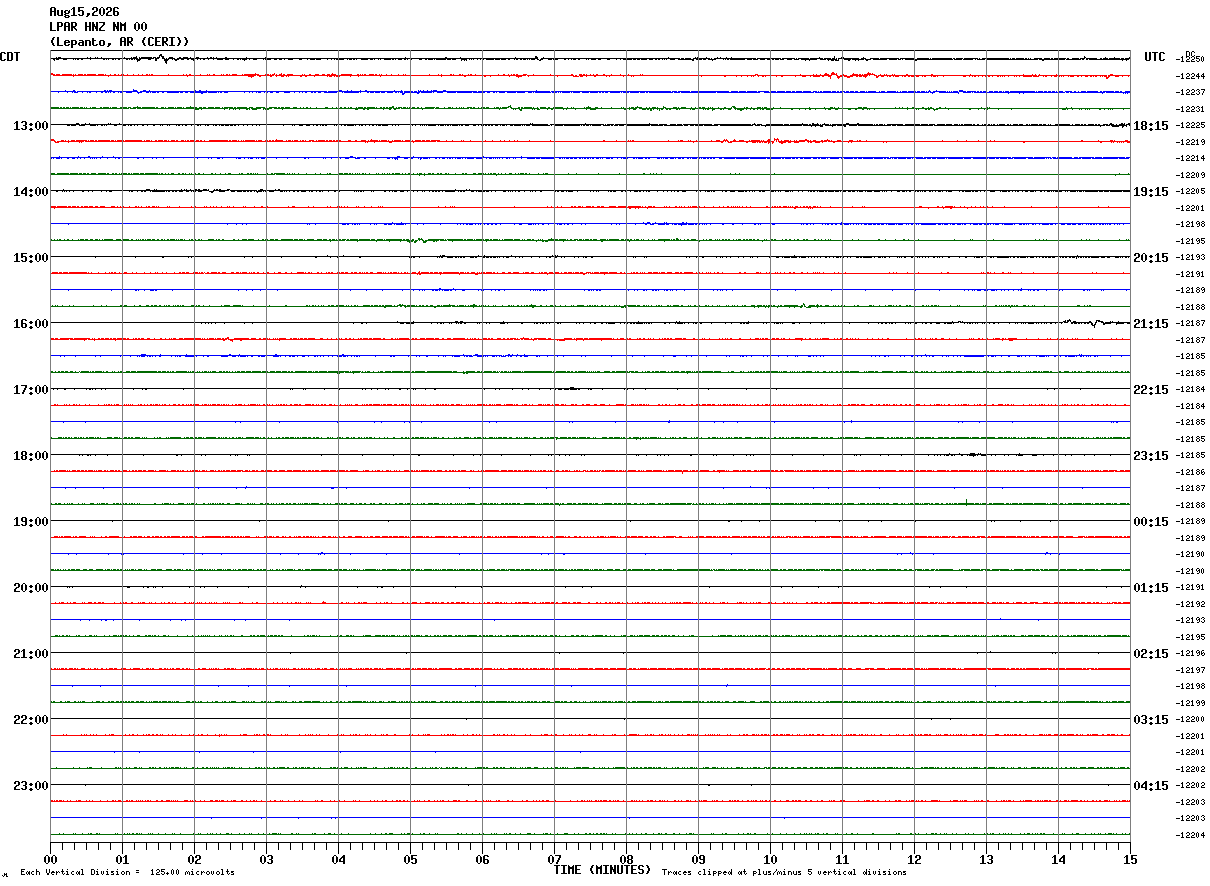
Task: Click the 15 minute mark at the axis end
Action: (x=1130, y=859)
